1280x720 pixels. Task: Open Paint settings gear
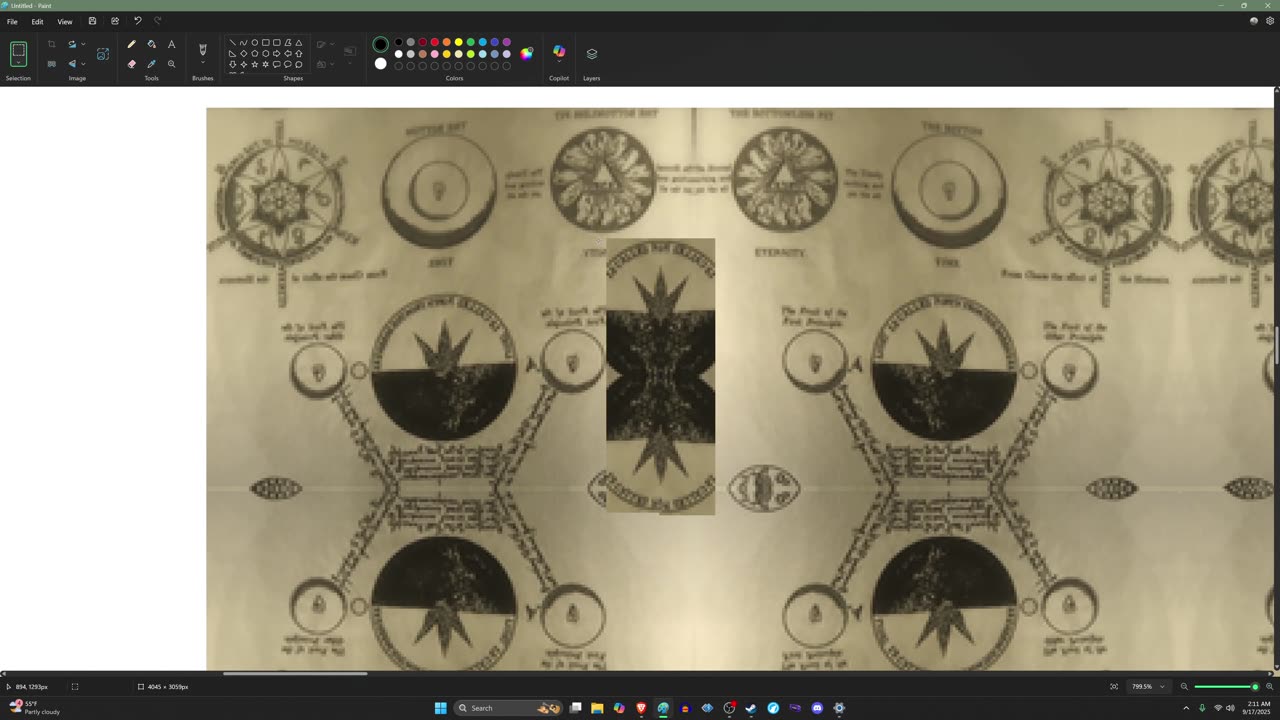1270,21
